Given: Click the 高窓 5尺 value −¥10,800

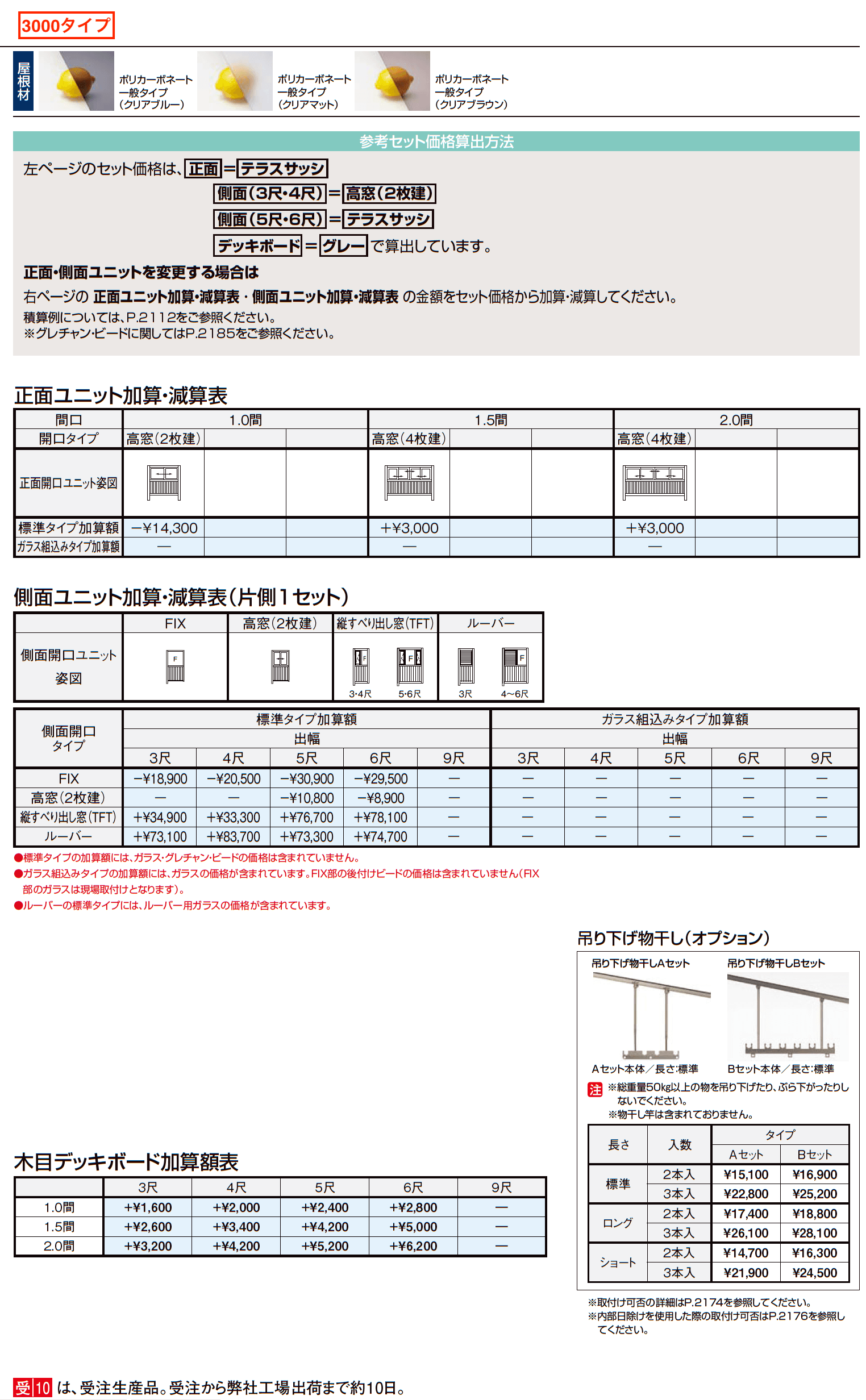Looking at the screenshot, I should [x=306, y=798].
